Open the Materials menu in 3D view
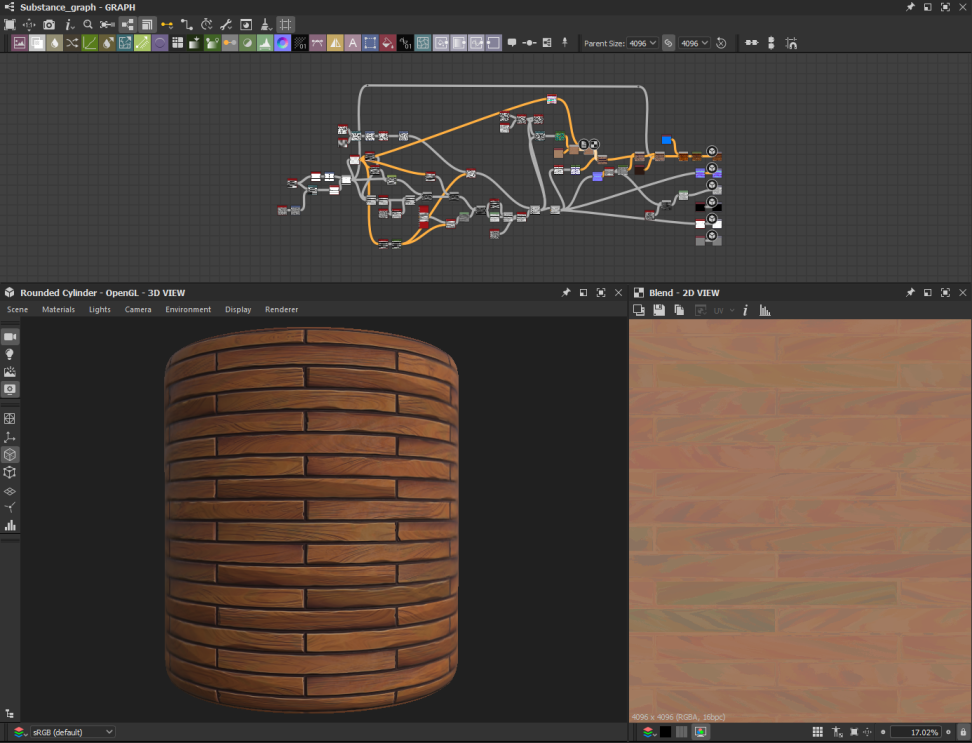Viewport: 972px width, 743px height. point(58,310)
